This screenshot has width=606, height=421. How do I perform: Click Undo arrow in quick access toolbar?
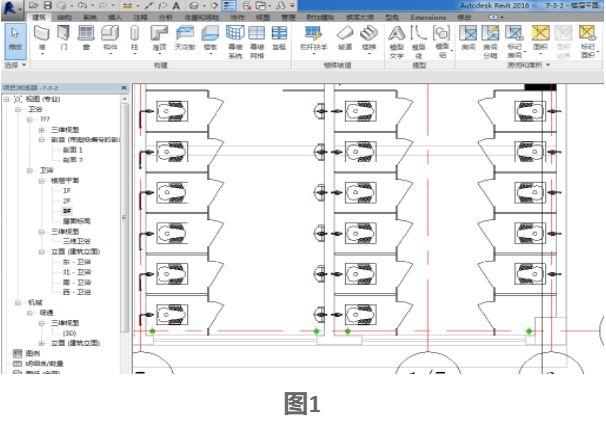(82, 5)
